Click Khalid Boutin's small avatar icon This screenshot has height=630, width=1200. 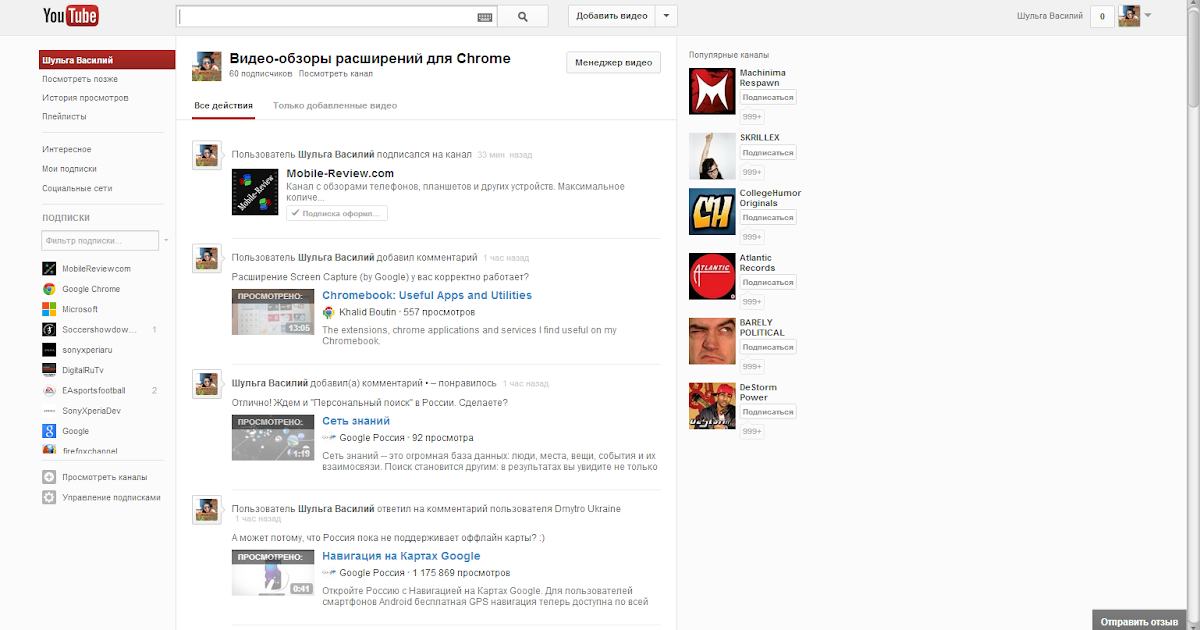[328, 312]
